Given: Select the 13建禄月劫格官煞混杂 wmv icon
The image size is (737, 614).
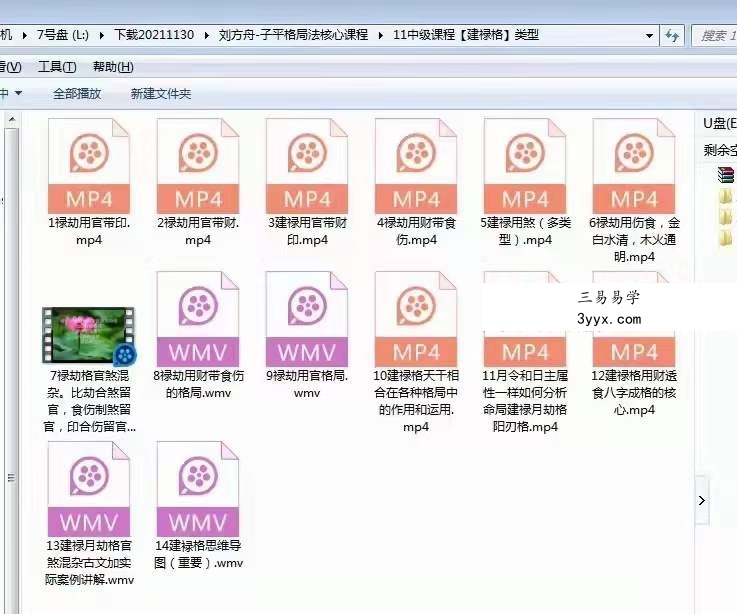Looking at the screenshot, I should pyautogui.click(x=89, y=489).
